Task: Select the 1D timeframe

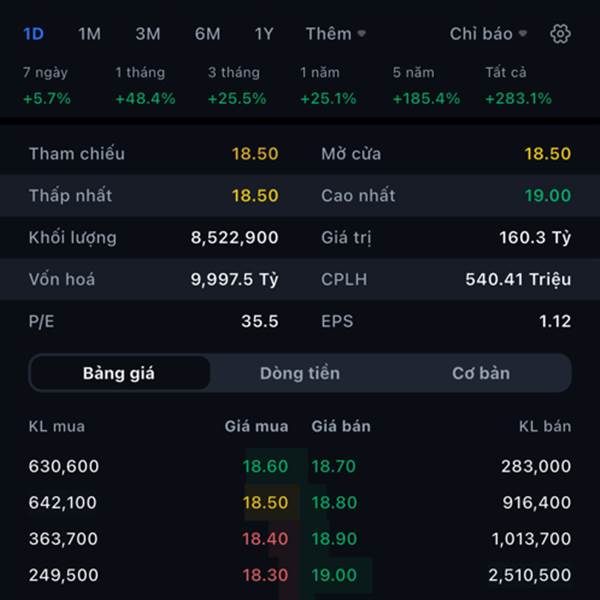Action: coord(34,34)
